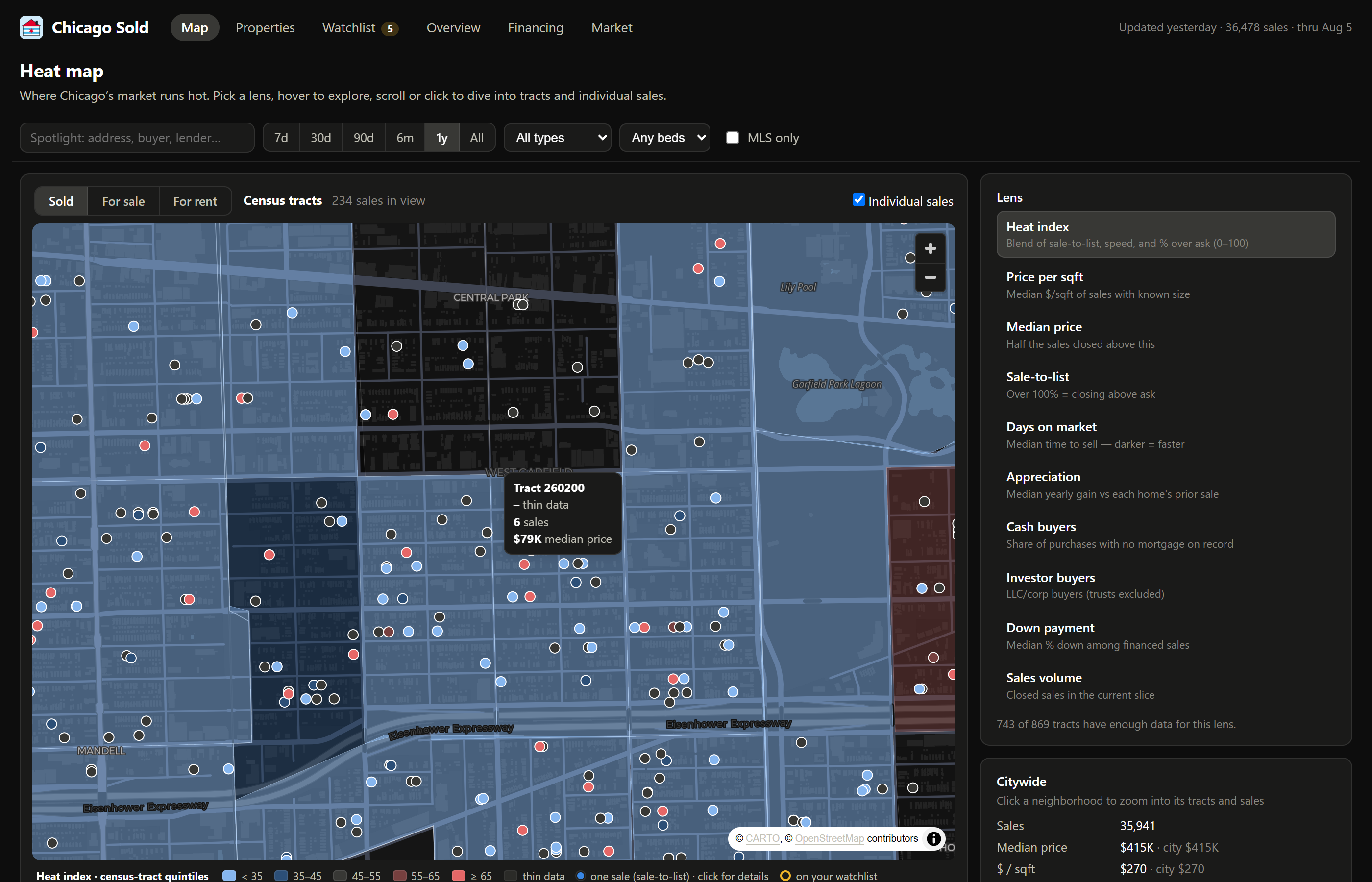The image size is (1372, 882).
Task: Click the Tract 260200 tooltip
Action: pyautogui.click(x=563, y=513)
